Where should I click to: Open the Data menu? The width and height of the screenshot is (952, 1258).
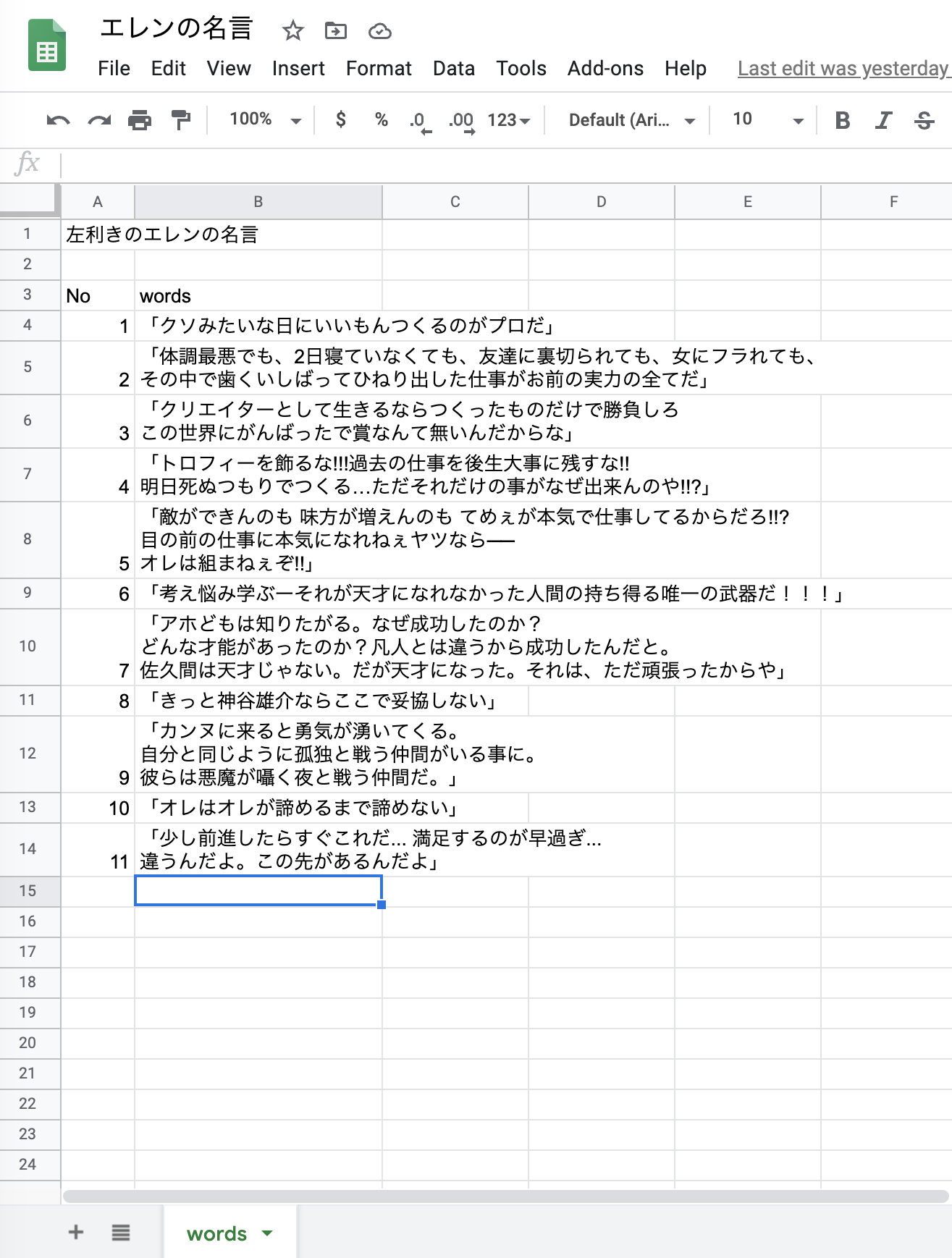[x=454, y=69]
